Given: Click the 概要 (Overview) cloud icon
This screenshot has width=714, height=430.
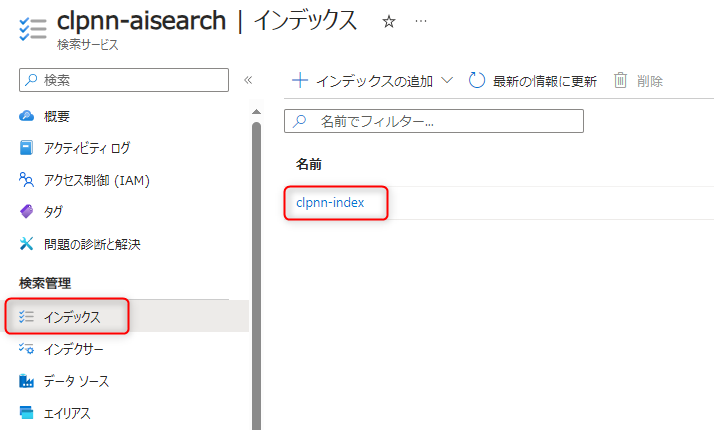Looking at the screenshot, I should 27,116.
